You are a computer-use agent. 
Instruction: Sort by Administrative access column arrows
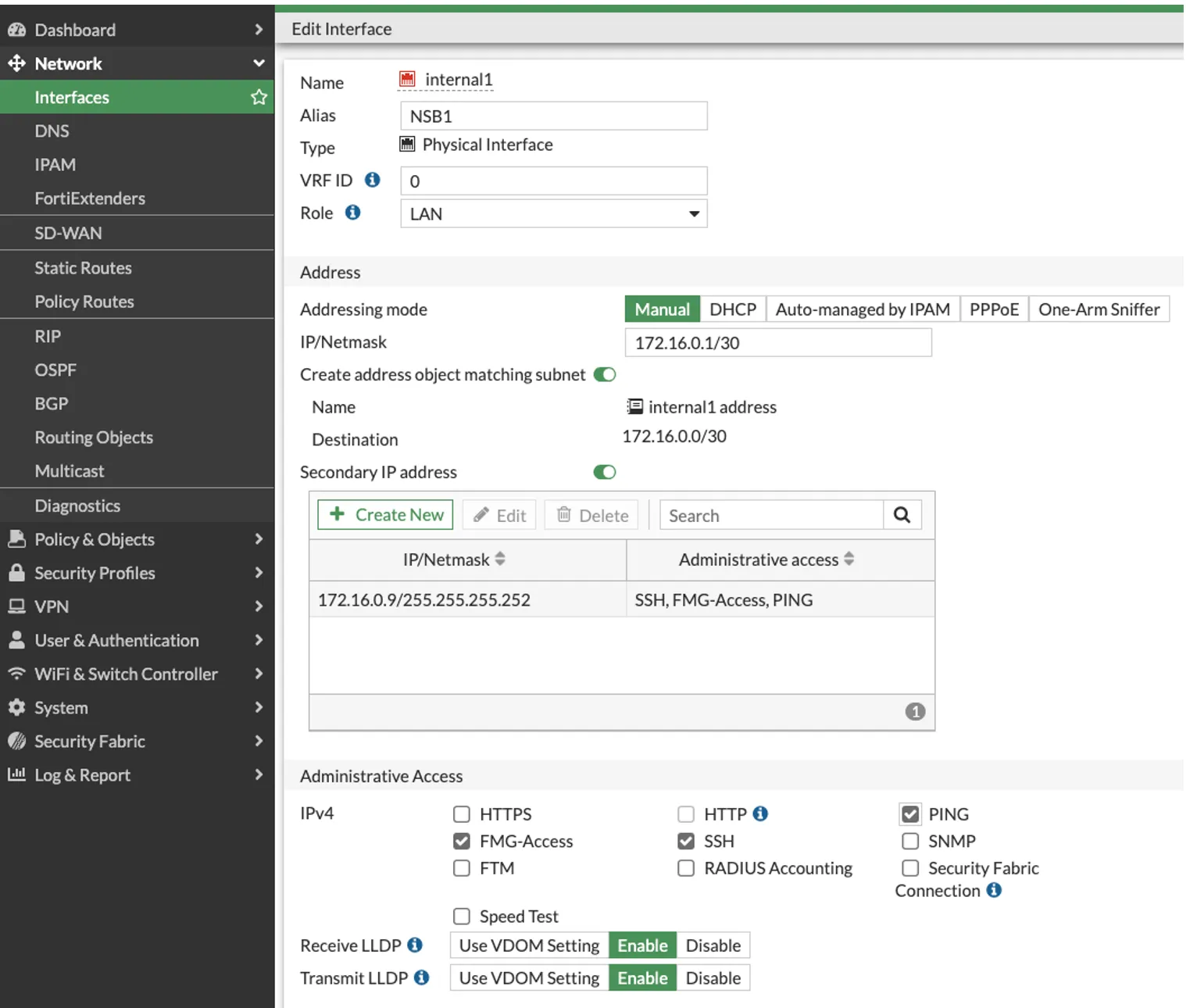[849, 559]
